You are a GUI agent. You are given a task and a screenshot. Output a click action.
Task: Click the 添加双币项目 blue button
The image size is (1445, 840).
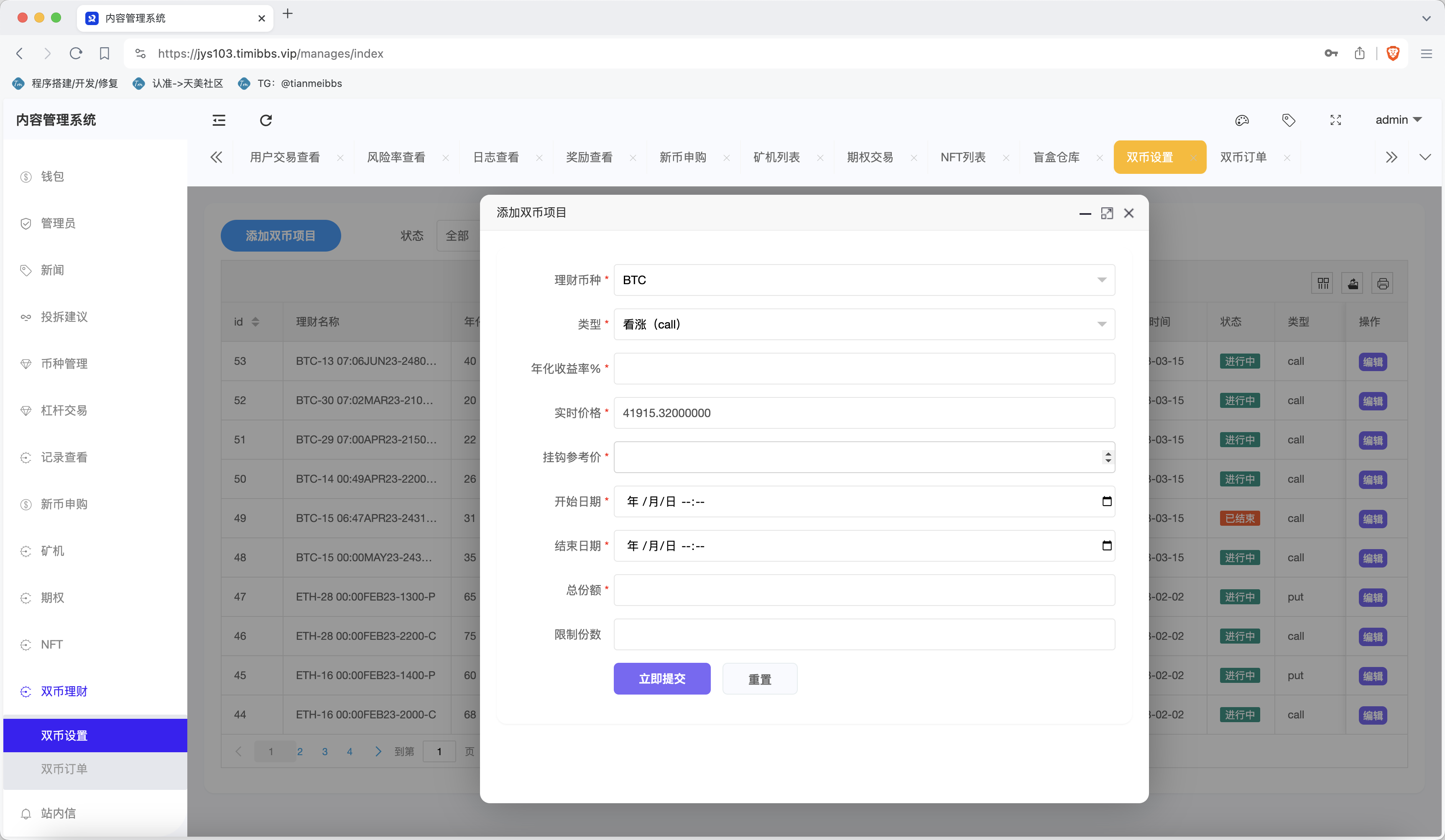pyautogui.click(x=281, y=236)
